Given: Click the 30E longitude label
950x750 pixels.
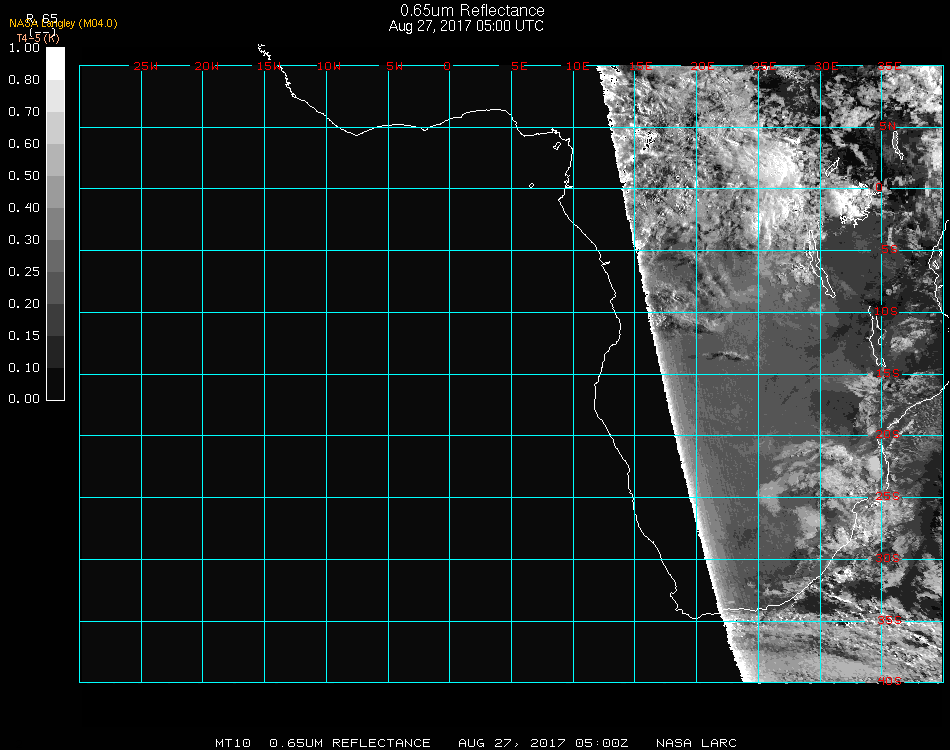Looking at the screenshot, I should [x=826, y=66].
